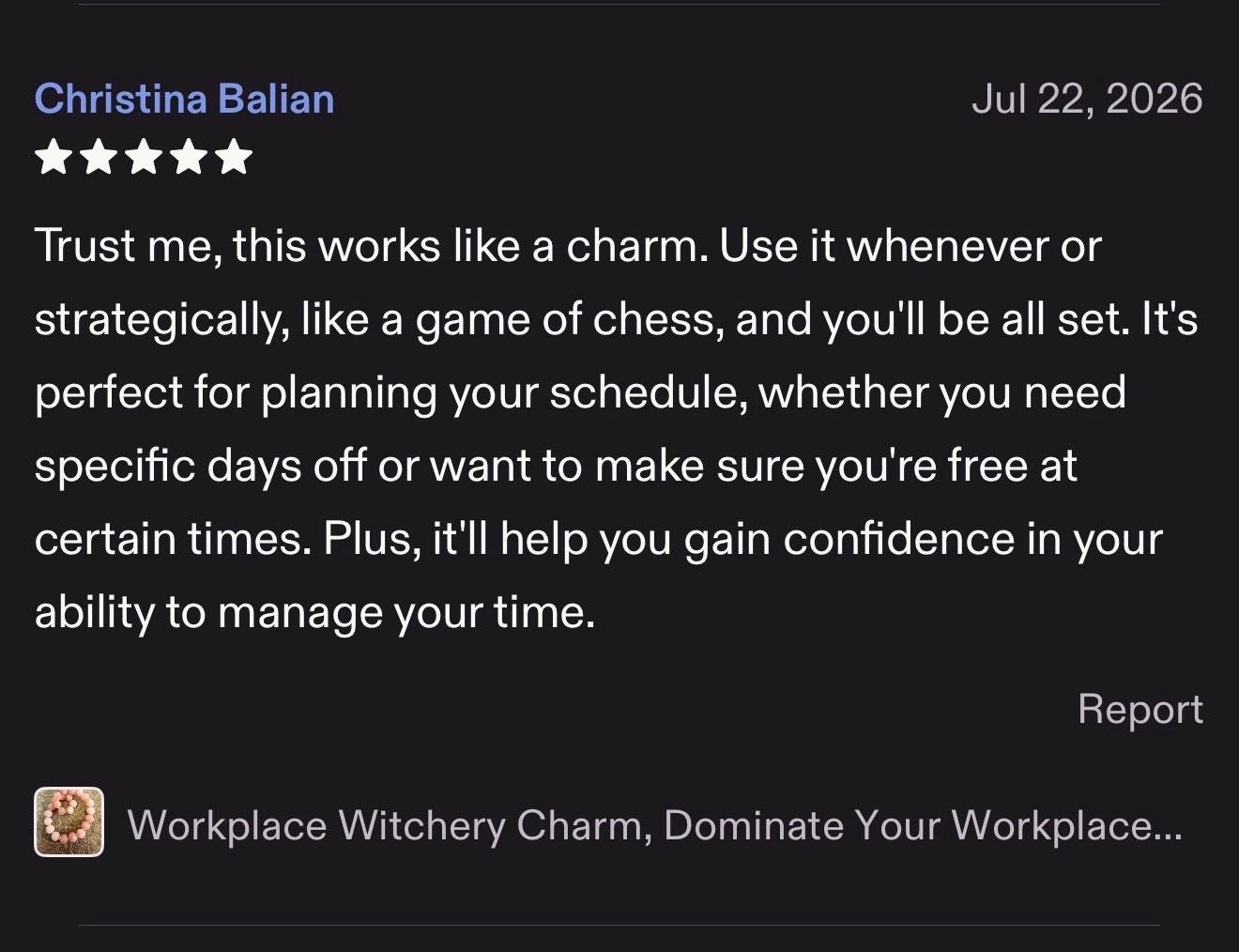Open the Workplace Witchery Charm product listing
Screen dimensions: 1239x952
click(654, 825)
